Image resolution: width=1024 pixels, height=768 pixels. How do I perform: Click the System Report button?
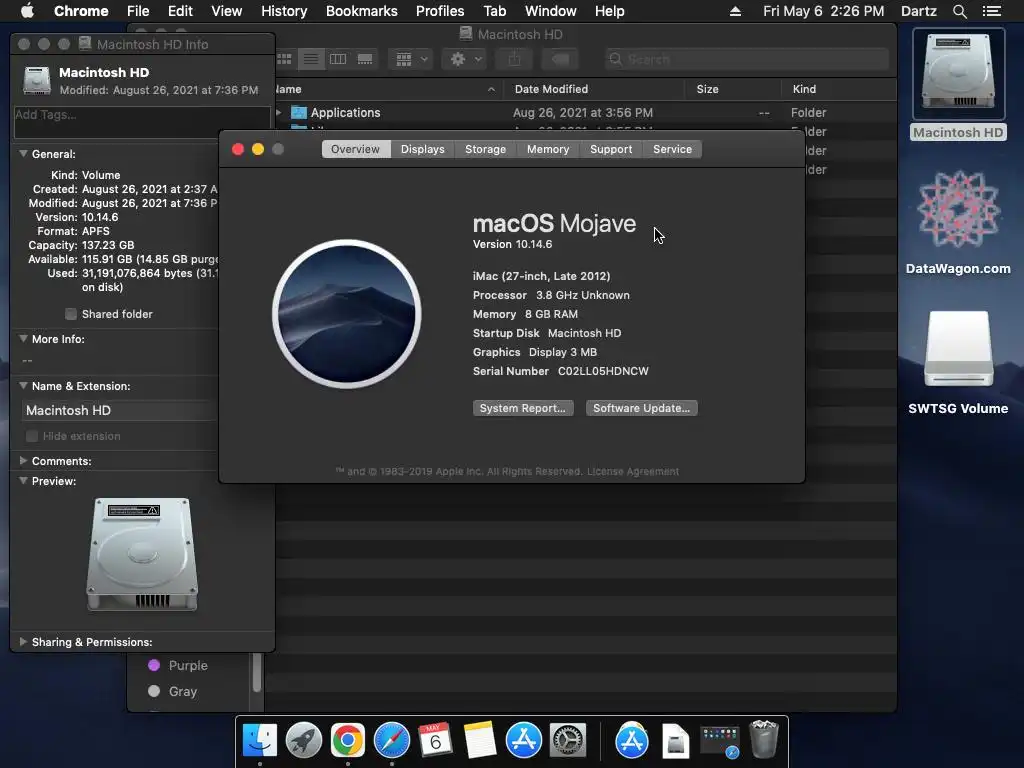click(x=523, y=408)
